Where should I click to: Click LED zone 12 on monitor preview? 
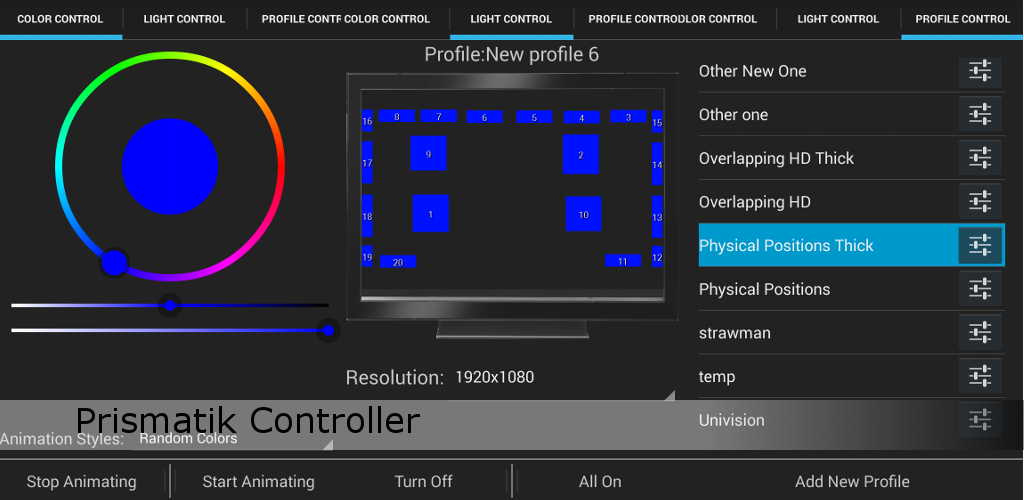657,257
